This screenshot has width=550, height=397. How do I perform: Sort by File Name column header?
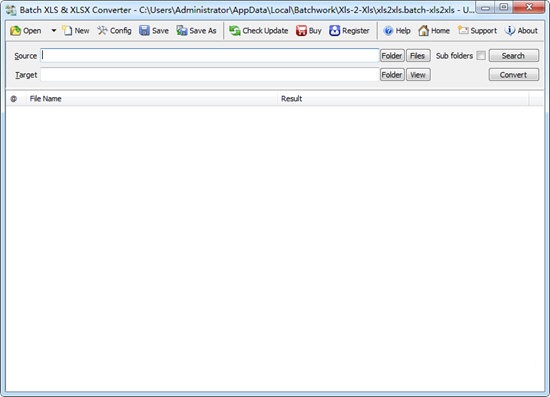point(152,99)
